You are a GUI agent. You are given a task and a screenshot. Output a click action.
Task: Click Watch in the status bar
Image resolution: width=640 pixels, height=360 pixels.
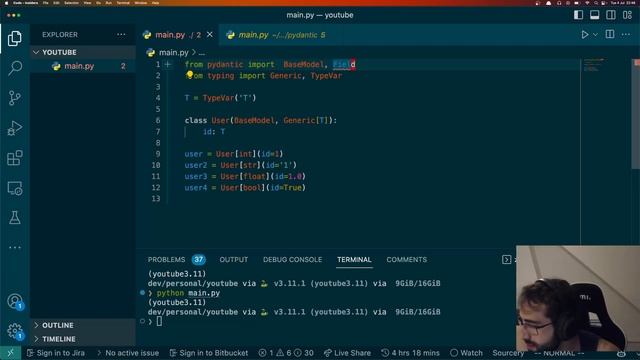click(466, 353)
